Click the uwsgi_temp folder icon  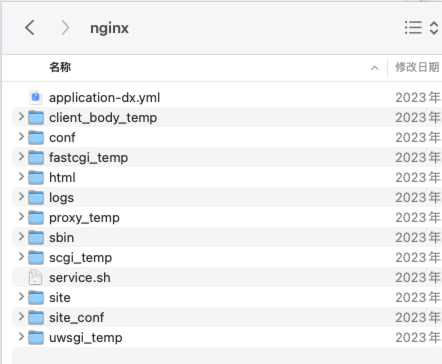(x=36, y=337)
